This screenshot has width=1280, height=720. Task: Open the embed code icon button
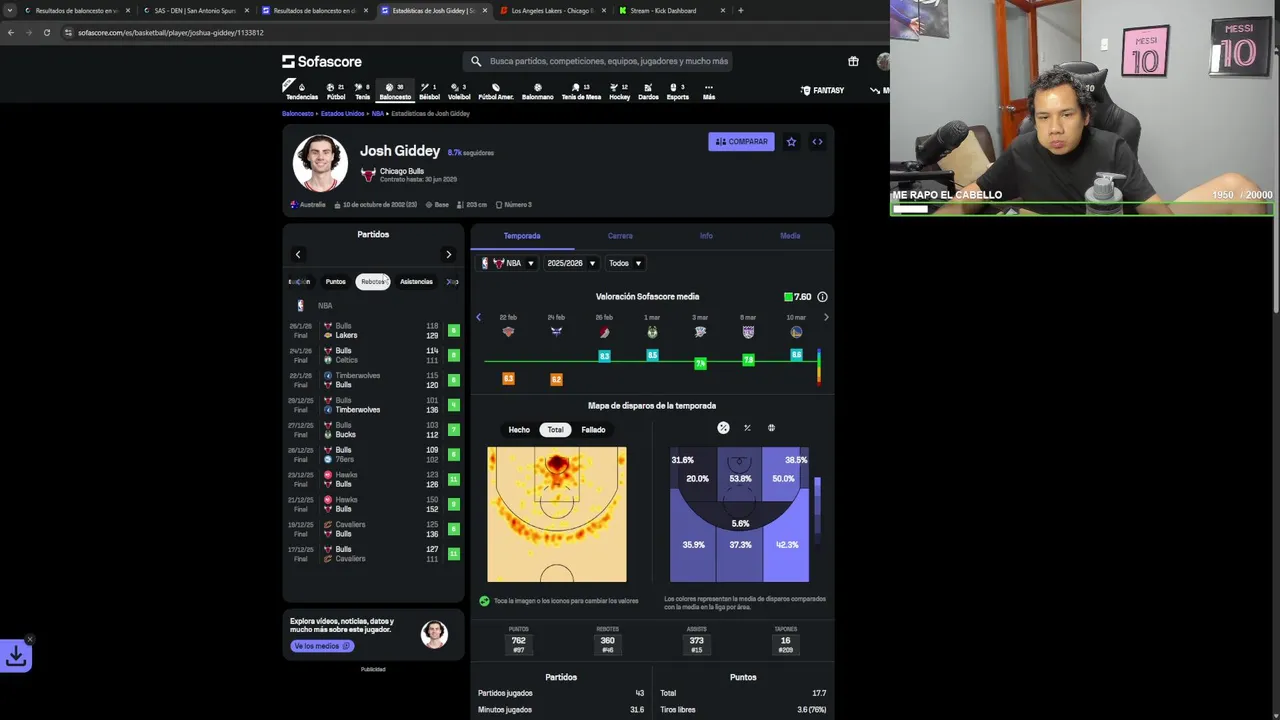pos(817,142)
